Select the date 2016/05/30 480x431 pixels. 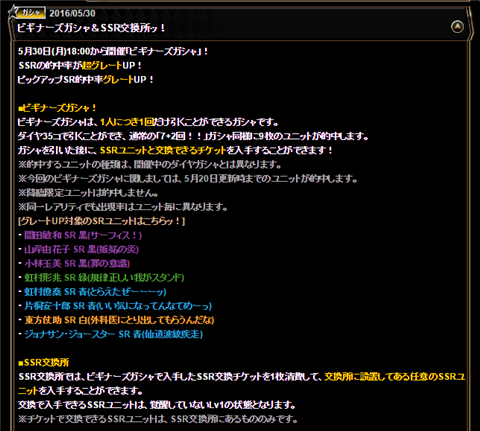click(x=72, y=13)
